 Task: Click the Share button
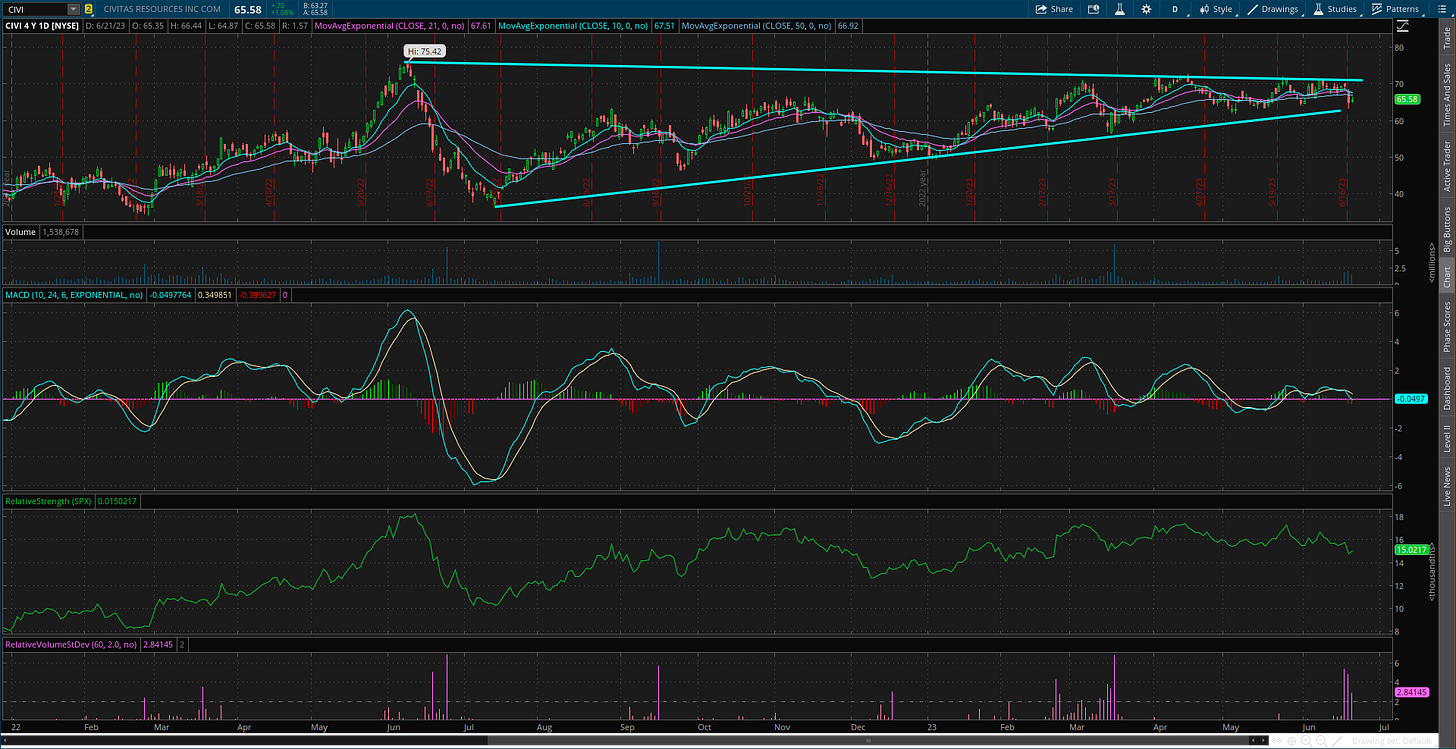[x=1054, y=9]
